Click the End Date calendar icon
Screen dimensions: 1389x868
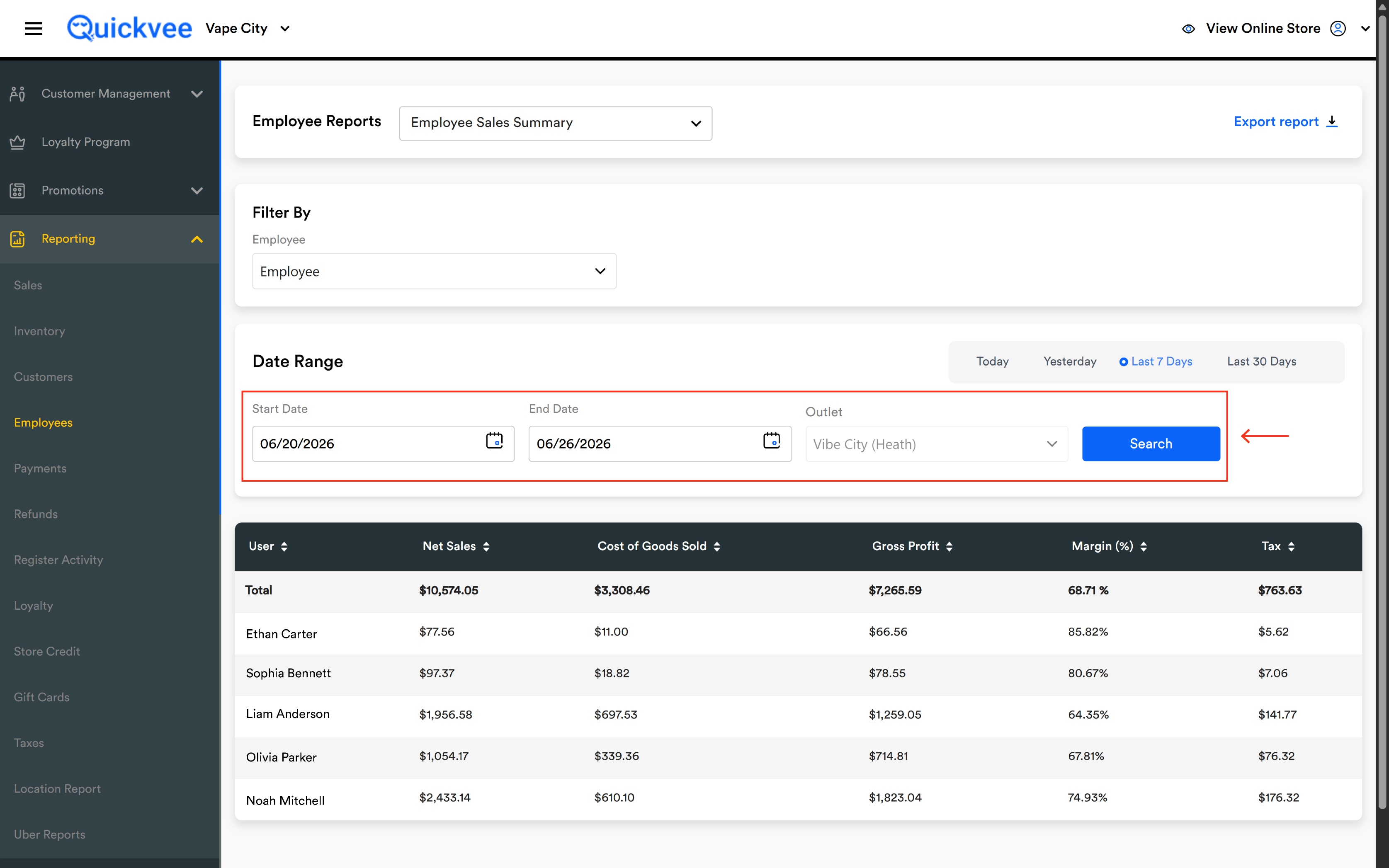(x=771, y=441)
